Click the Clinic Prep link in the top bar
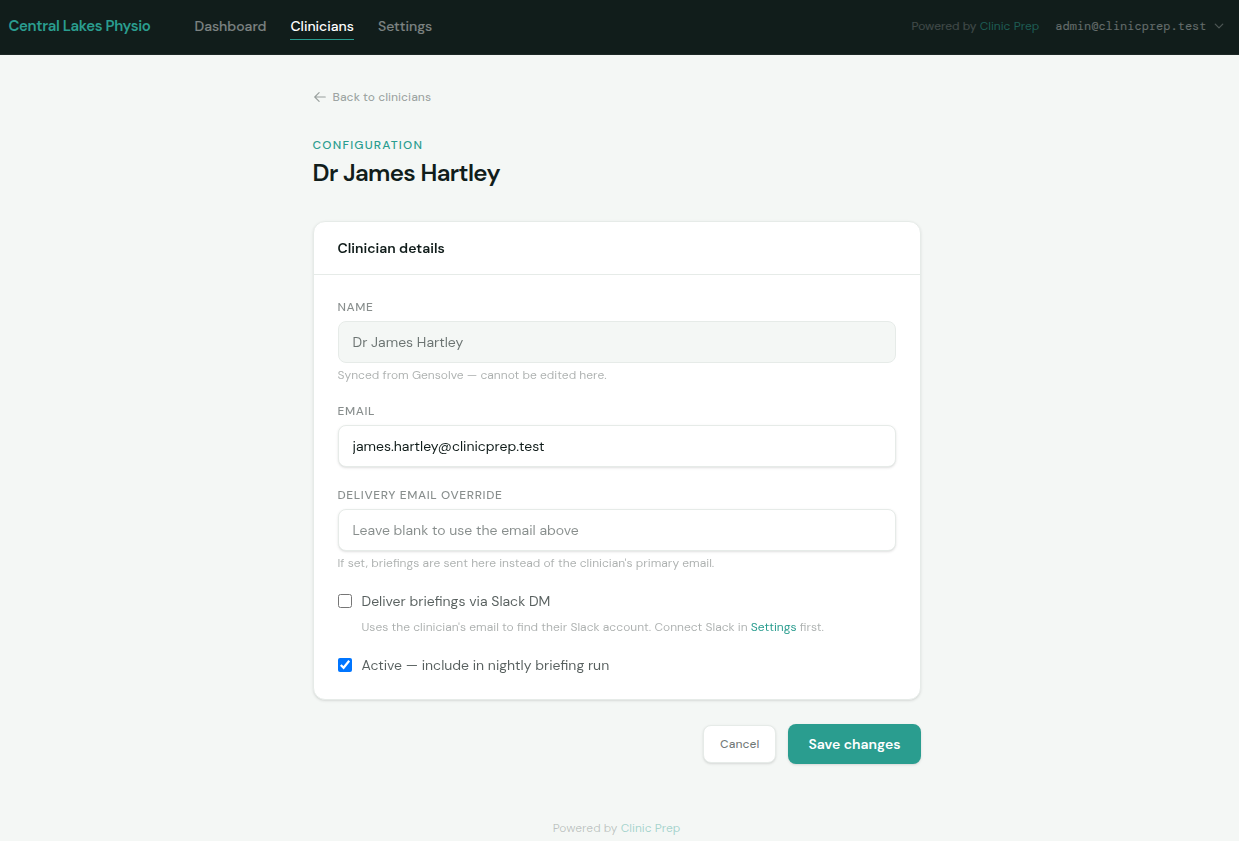This screenshot has width=1239, height=841. (1008, 26)
